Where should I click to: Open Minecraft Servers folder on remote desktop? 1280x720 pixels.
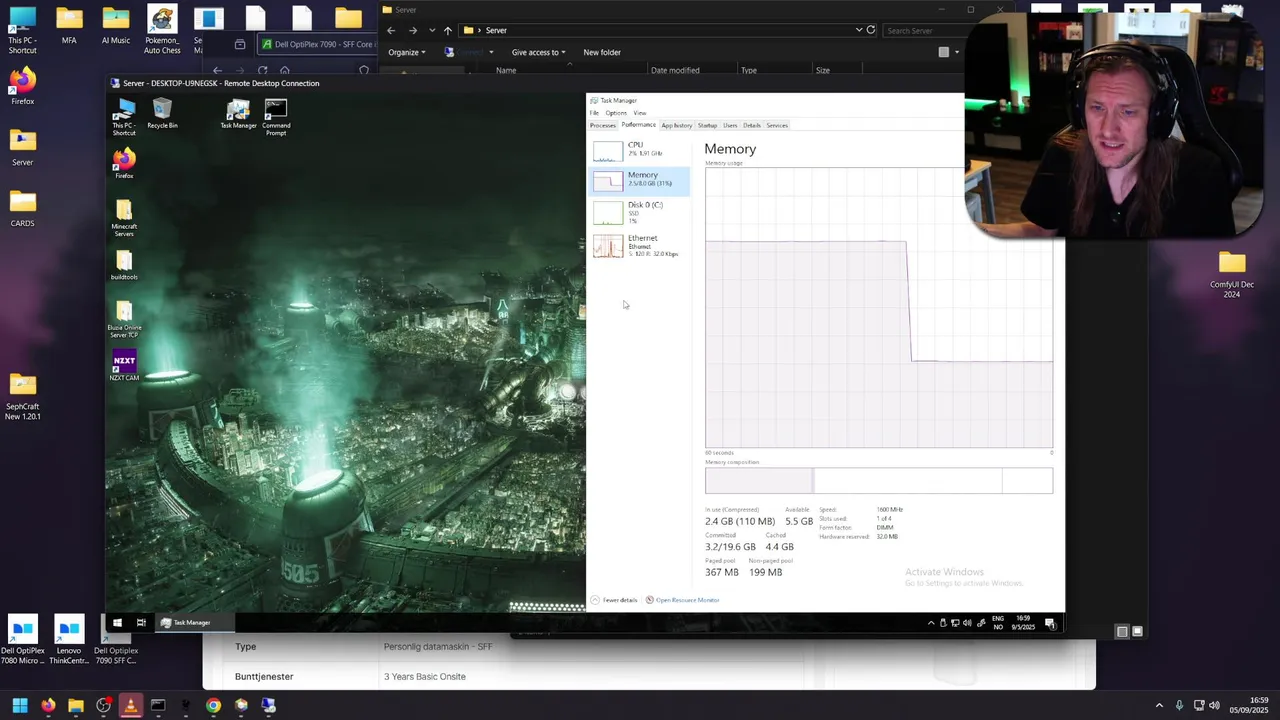124,219
